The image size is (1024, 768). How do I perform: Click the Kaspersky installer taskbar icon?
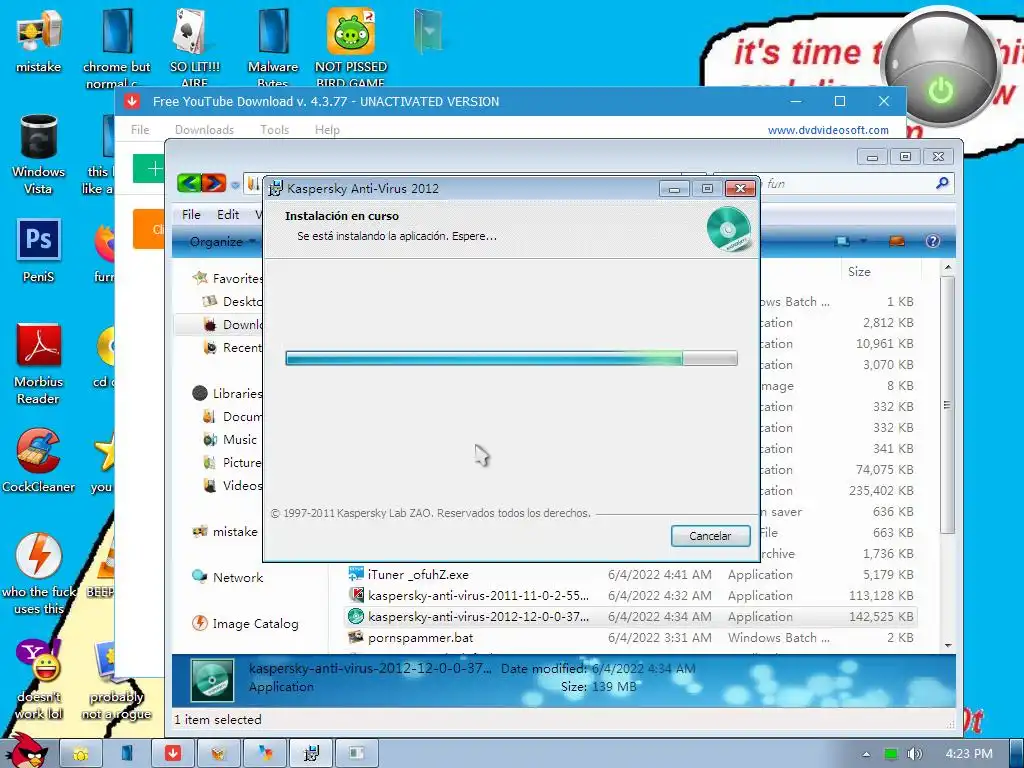[312, 753]
